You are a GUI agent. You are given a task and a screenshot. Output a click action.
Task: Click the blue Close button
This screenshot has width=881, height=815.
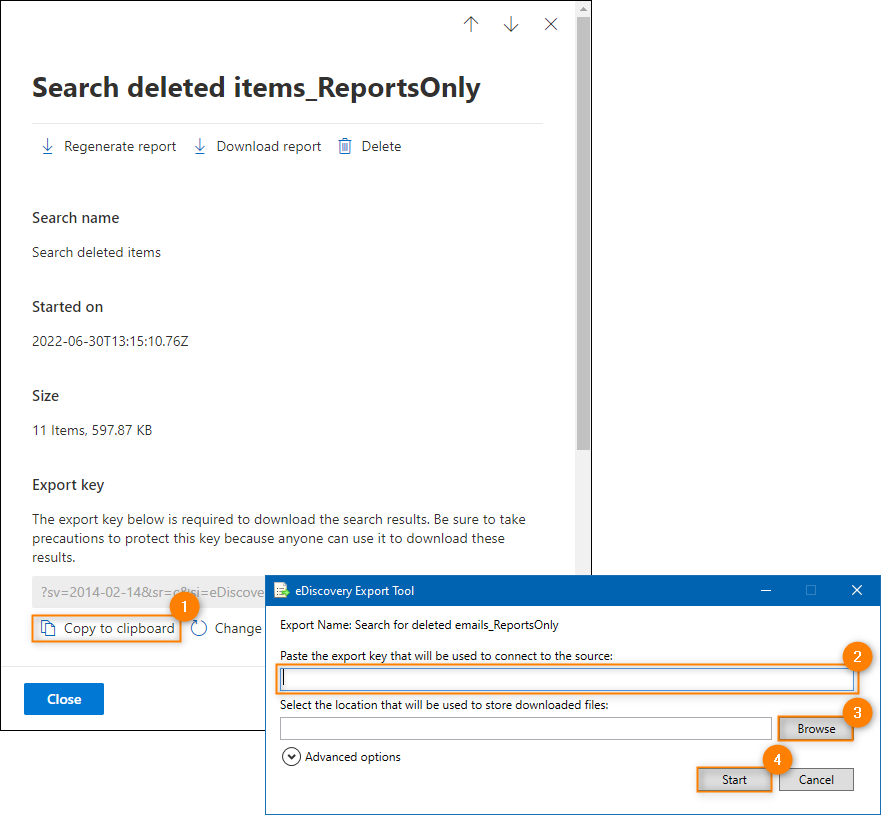[64, 699]
